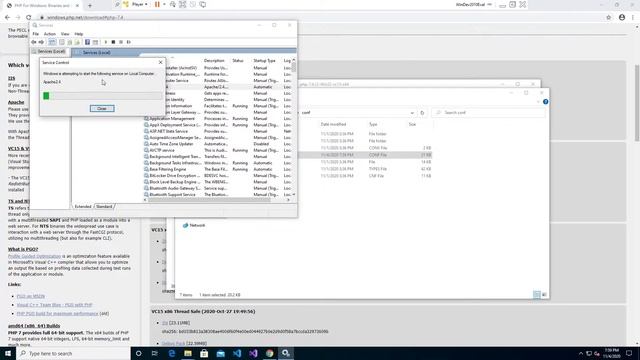Viewport: 640px width, 360px height.
Task: Click the Restart Service icon
Action: tap(129, 42)
